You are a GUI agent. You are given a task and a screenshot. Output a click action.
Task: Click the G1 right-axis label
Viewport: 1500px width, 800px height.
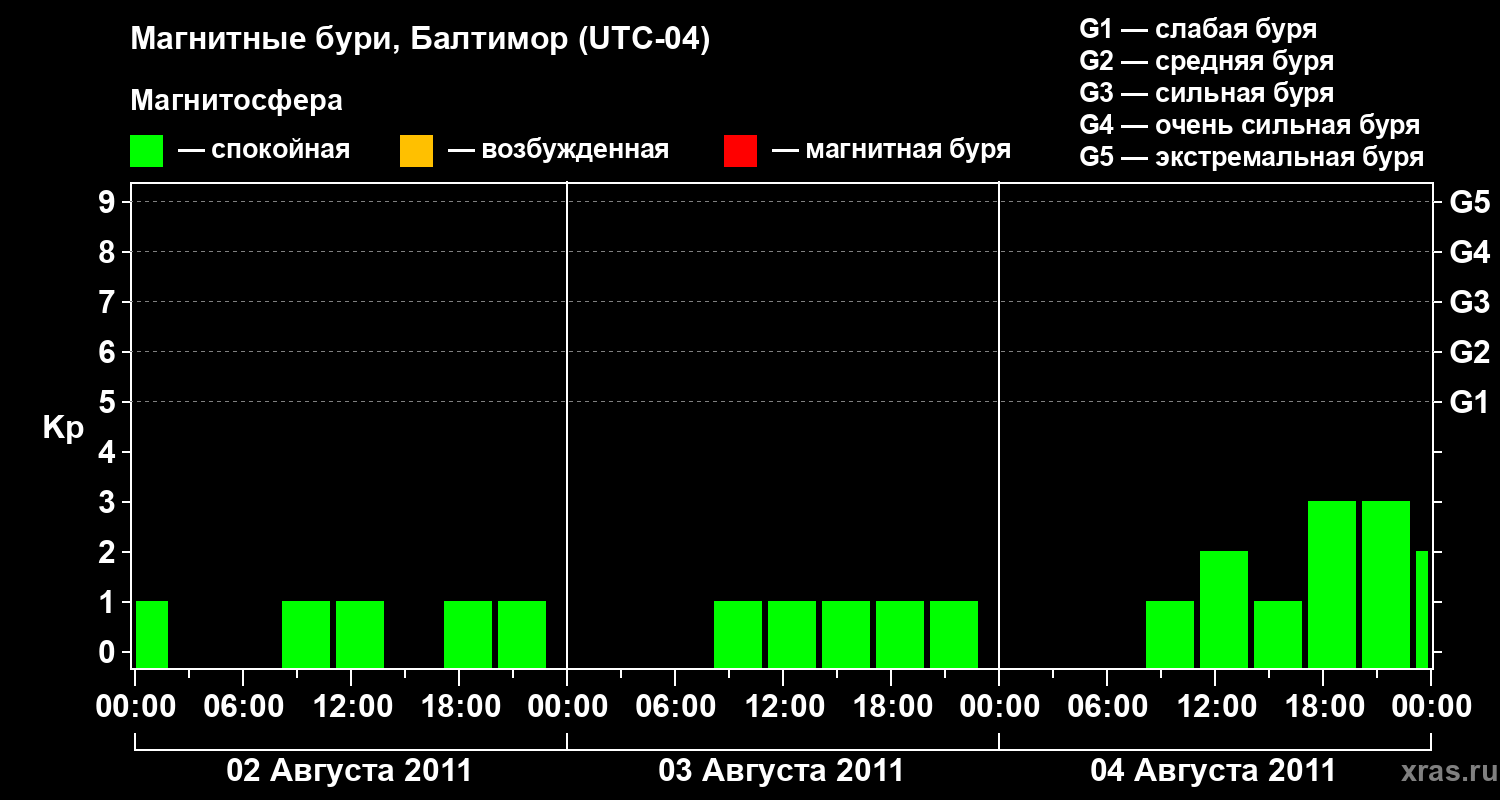pyautogui.click(x=1469, y=402)
